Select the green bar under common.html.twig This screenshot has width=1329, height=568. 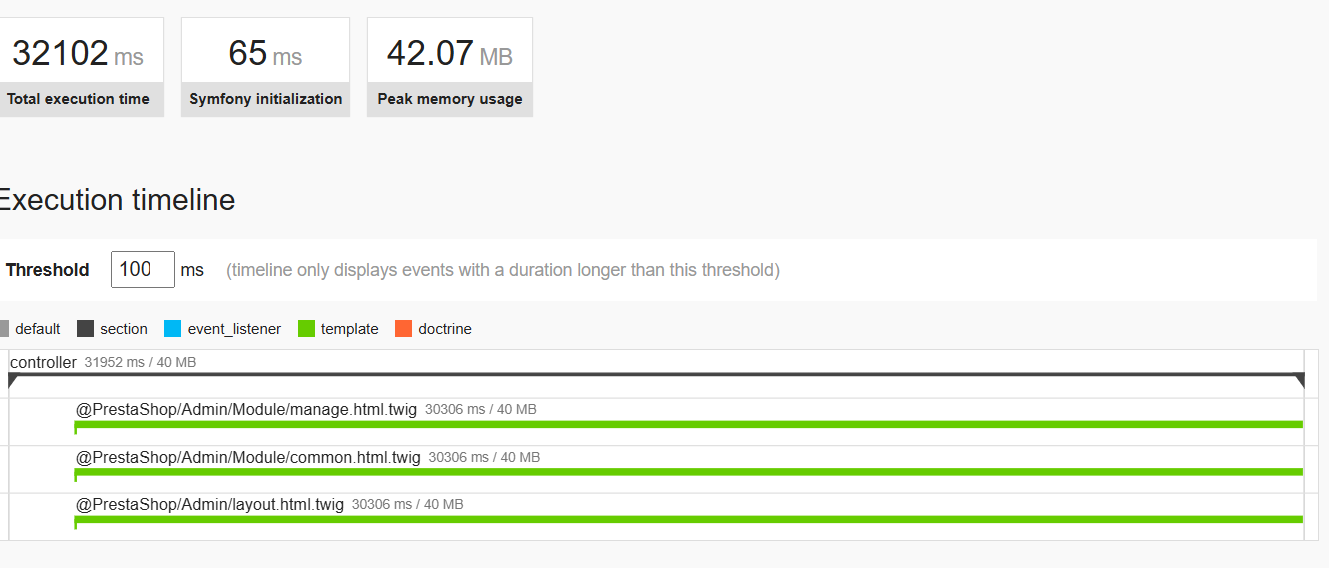tap(688, 472)
